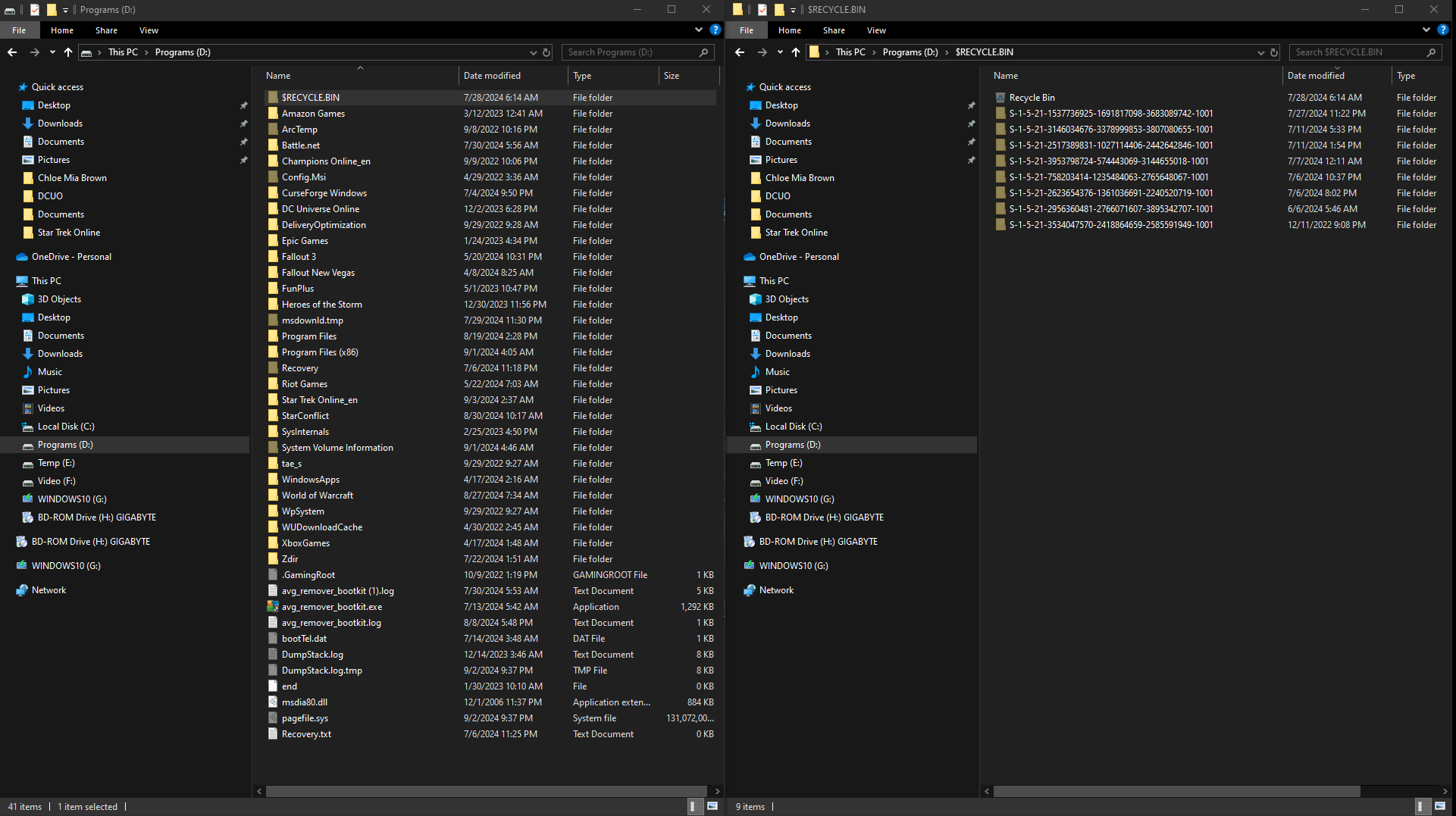This screenshot has height=816, width=1456.
Task: Expand breadcrumb arrow after This PC in left window
Action: pyautogui.click(x=146, y=52)
